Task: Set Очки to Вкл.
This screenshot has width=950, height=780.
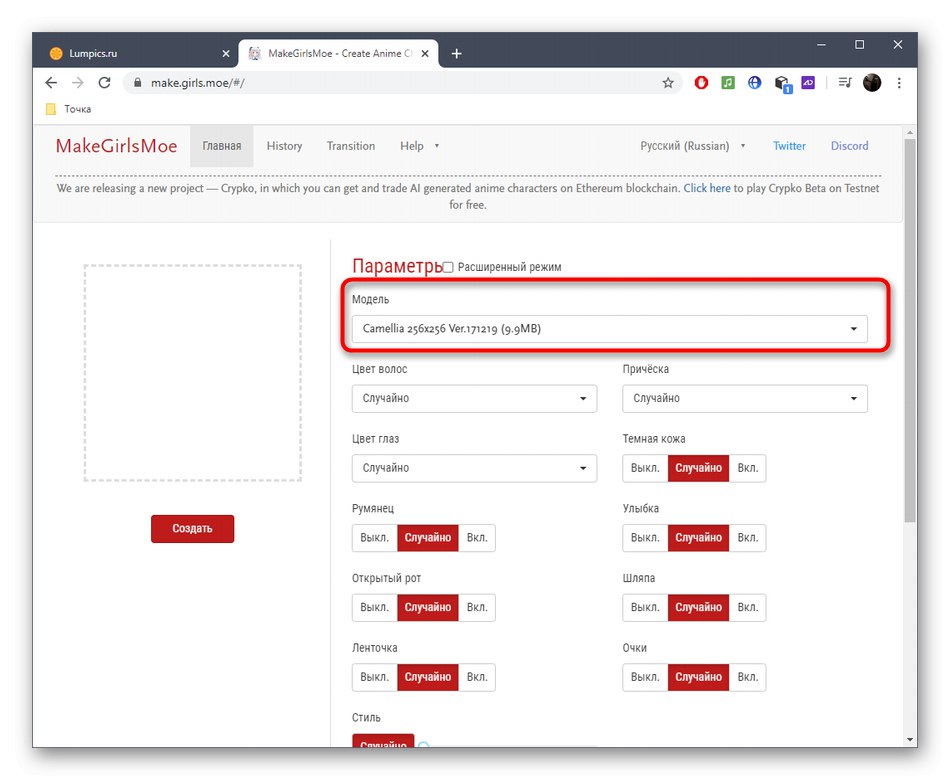Action: 748,678
